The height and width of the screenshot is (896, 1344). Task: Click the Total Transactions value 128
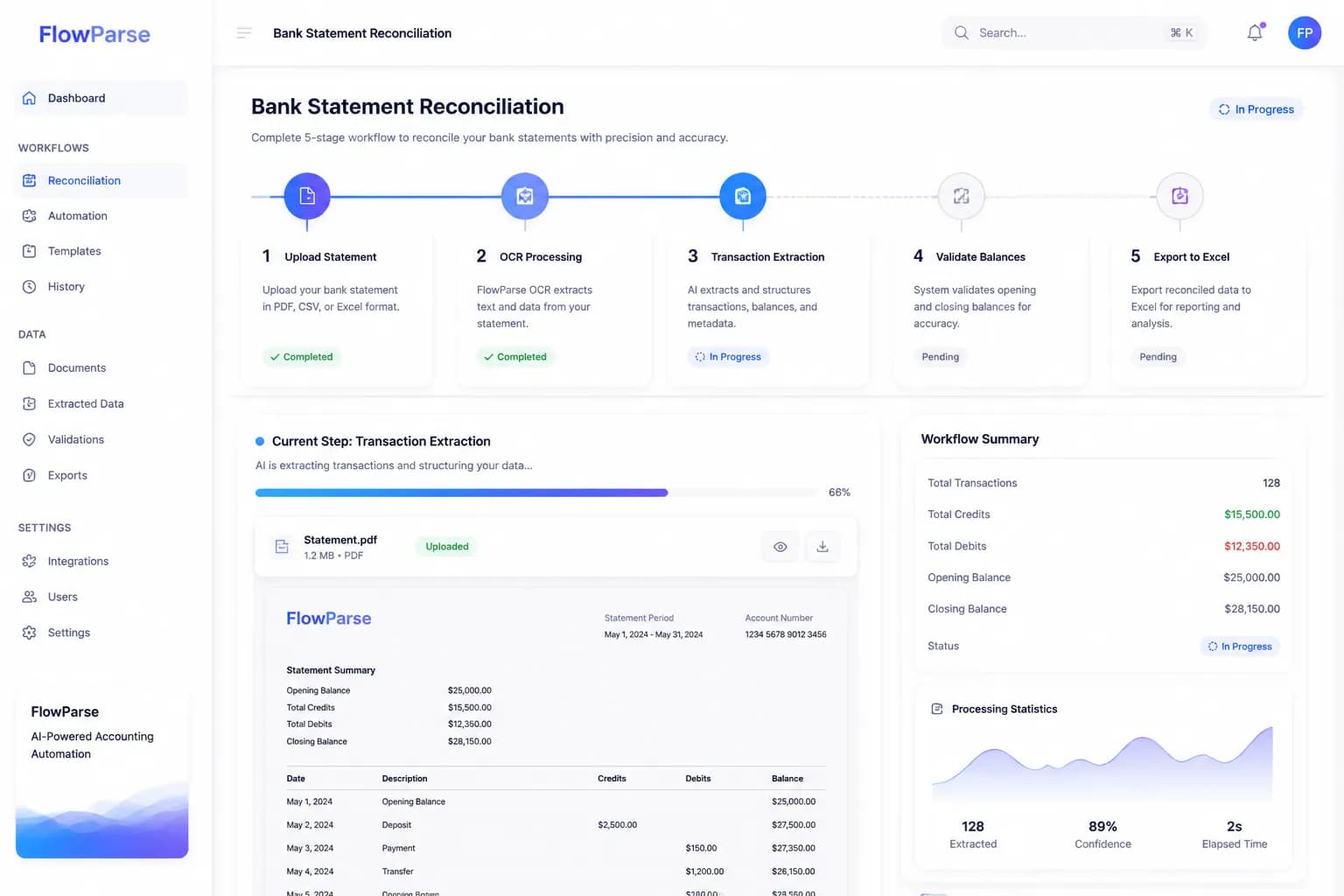(x=1271, y=483)
